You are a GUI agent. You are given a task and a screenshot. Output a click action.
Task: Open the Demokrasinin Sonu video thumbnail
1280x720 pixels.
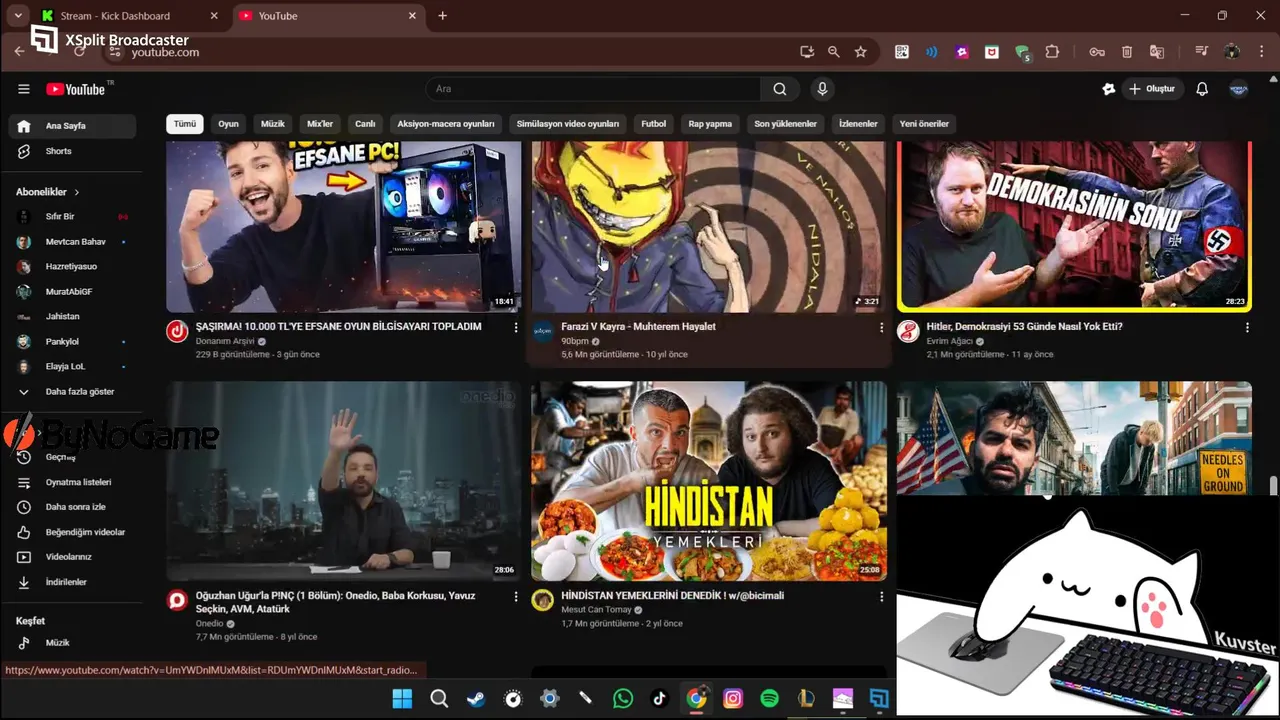[1074, 227]
